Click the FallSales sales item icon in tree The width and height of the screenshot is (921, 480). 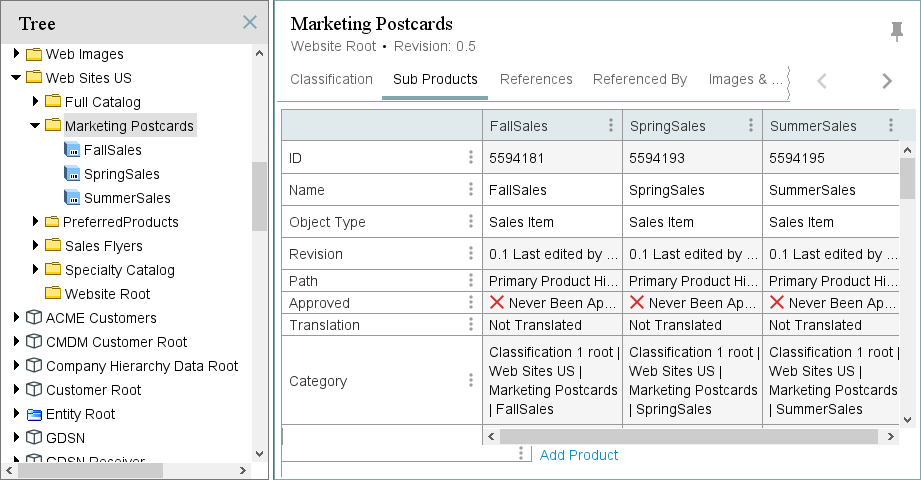72,150
